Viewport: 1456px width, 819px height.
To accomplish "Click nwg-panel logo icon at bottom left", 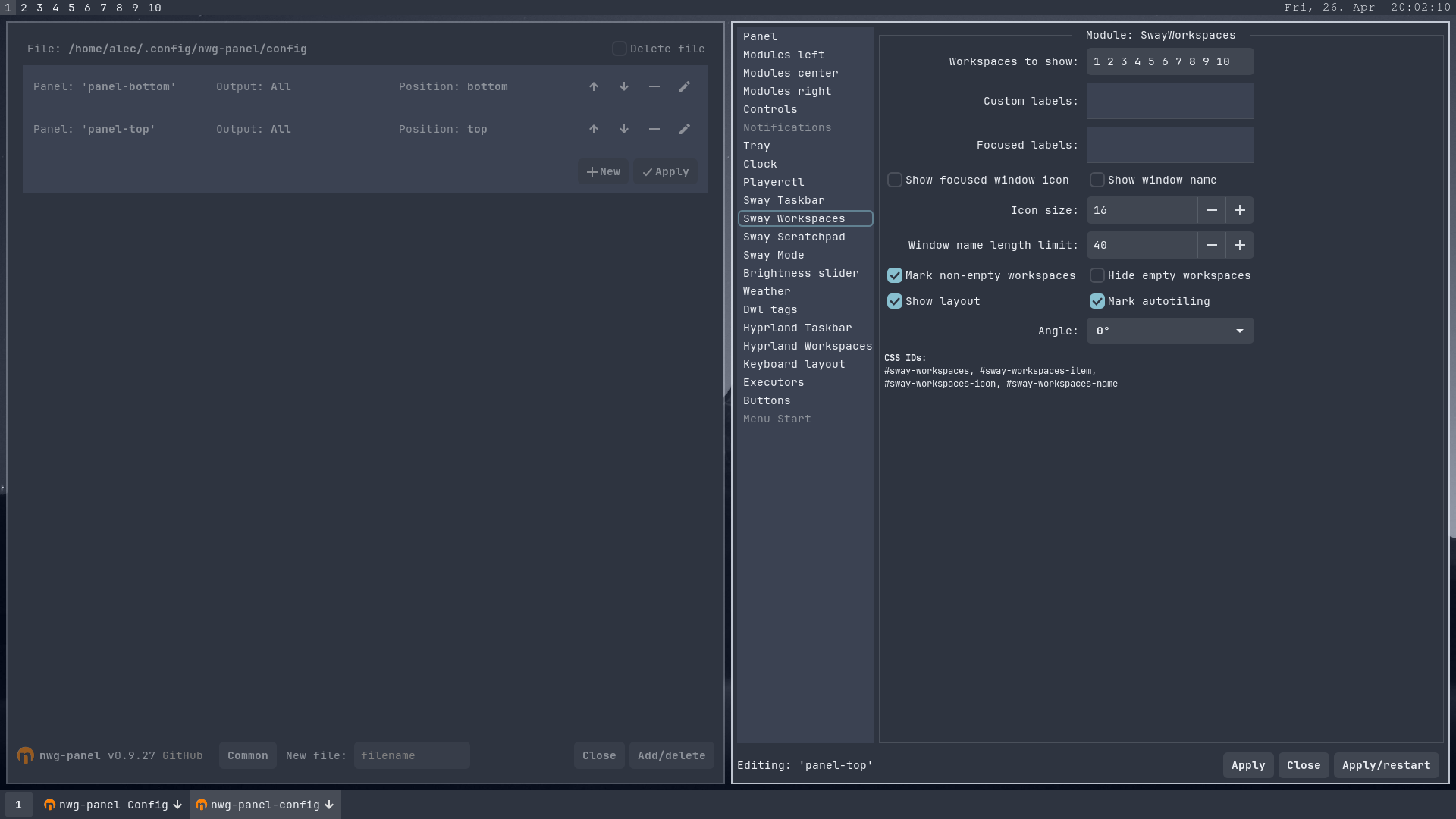I will [25, 755].
